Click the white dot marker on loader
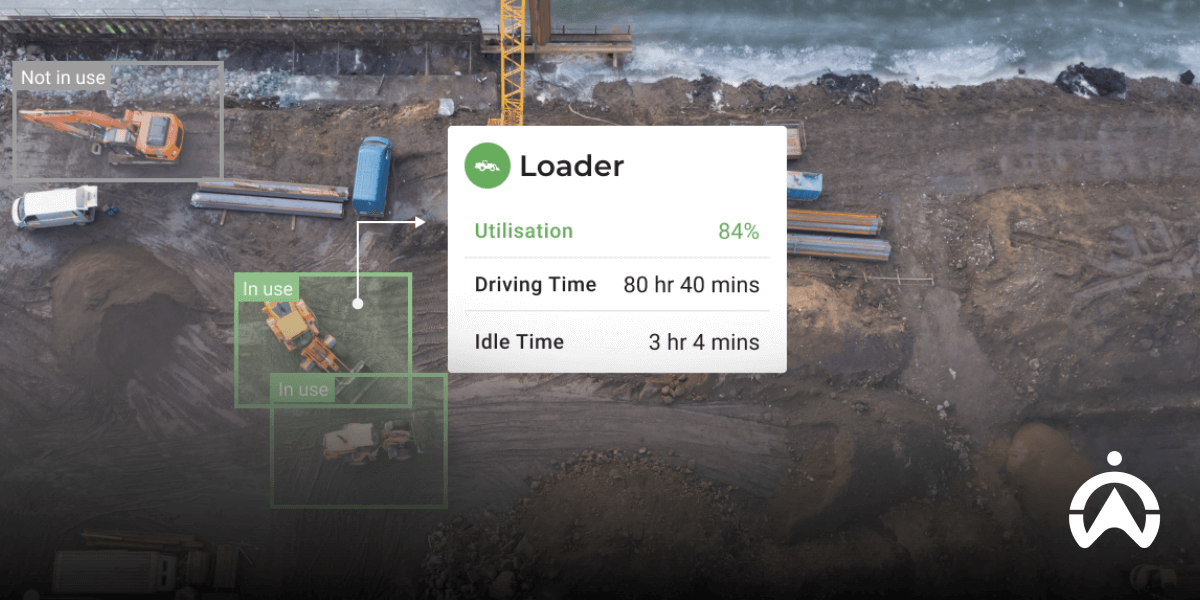The height and width of the screenshot is (600, 1200). click(357, 302)
